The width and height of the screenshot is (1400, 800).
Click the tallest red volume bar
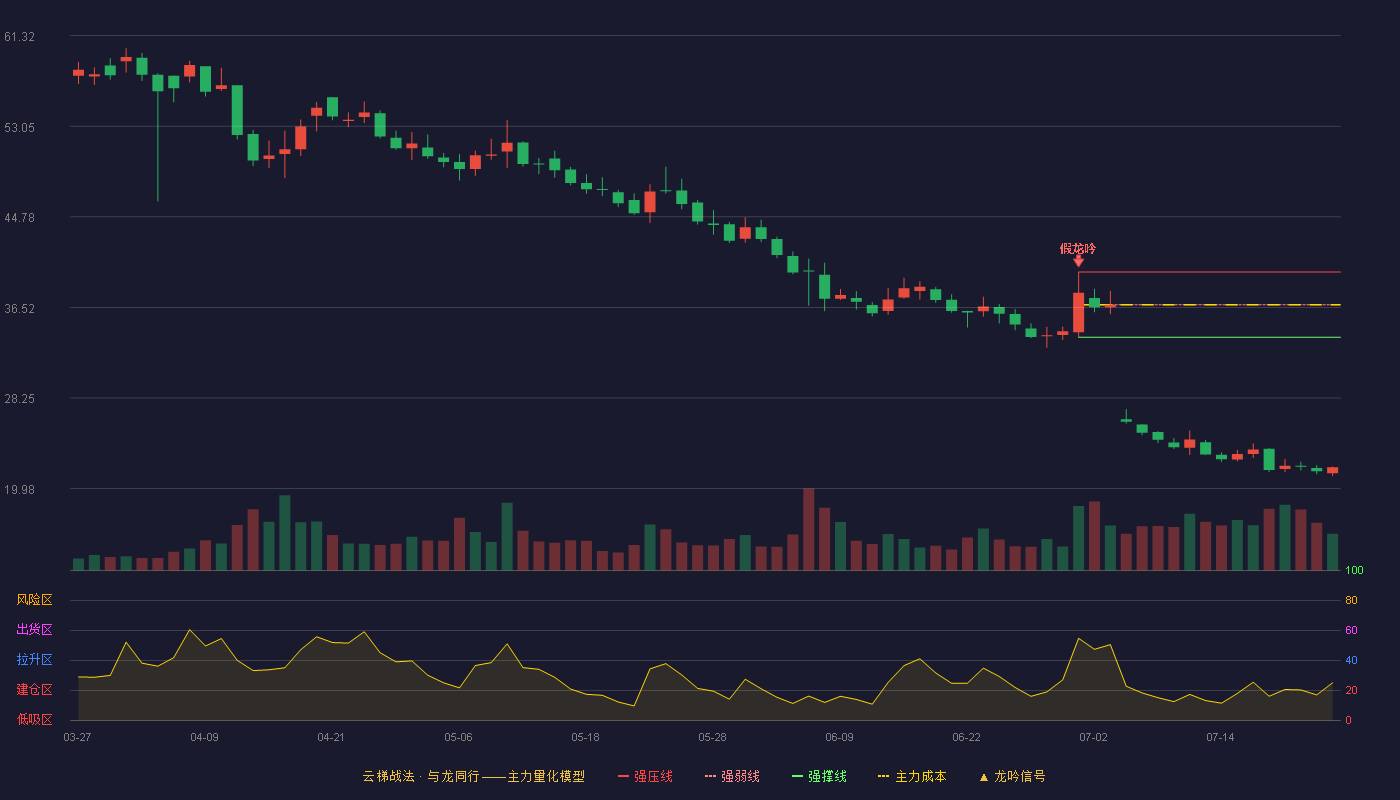pos(808,529)
